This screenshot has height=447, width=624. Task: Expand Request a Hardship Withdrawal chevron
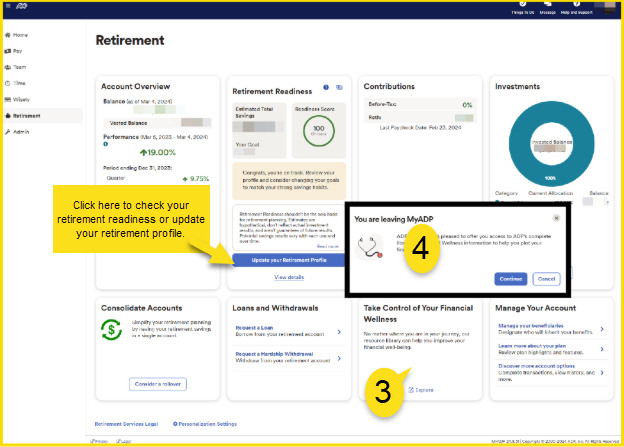click(x=339, y=358)
